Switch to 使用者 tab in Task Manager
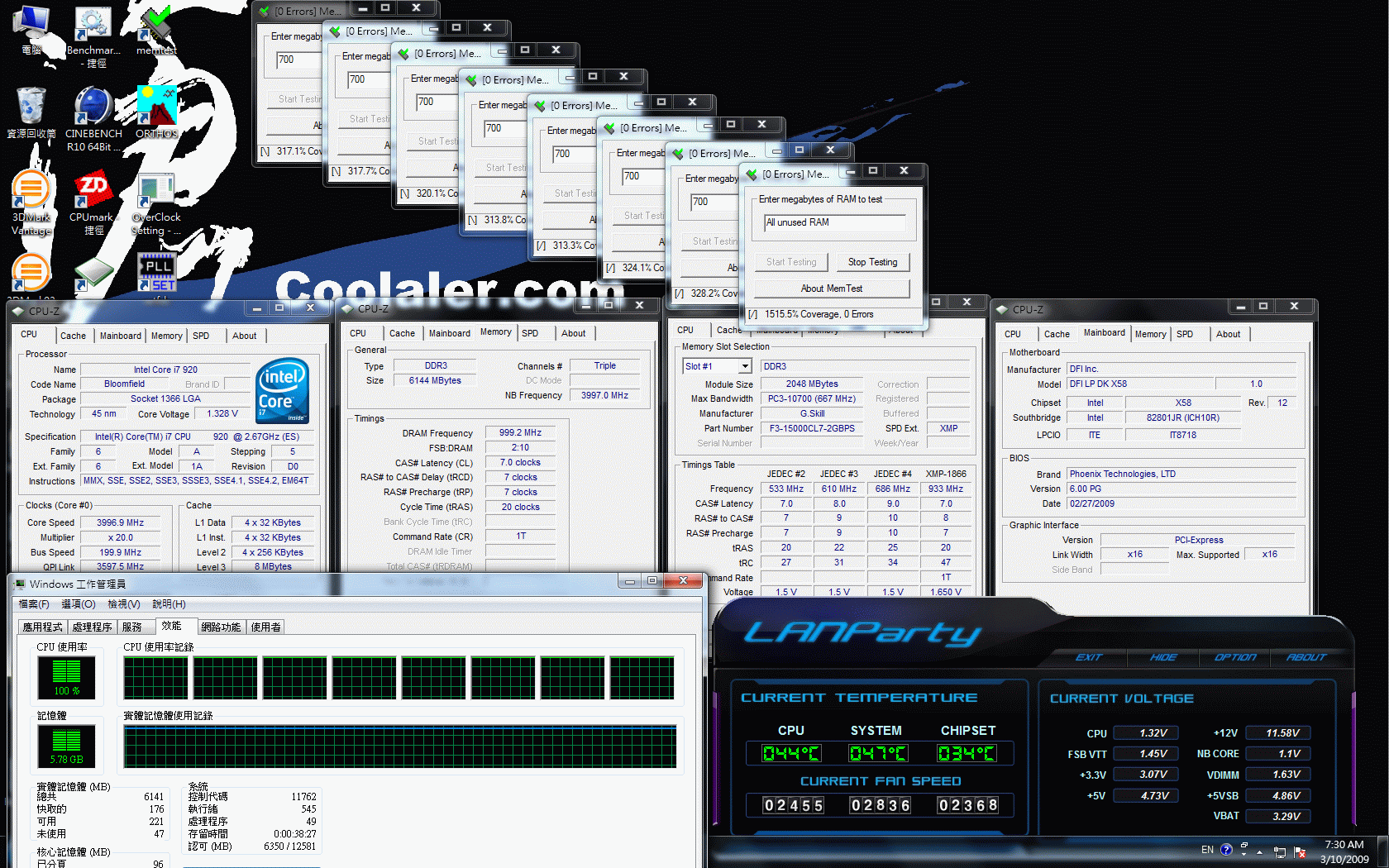 (x=265, y=627)
